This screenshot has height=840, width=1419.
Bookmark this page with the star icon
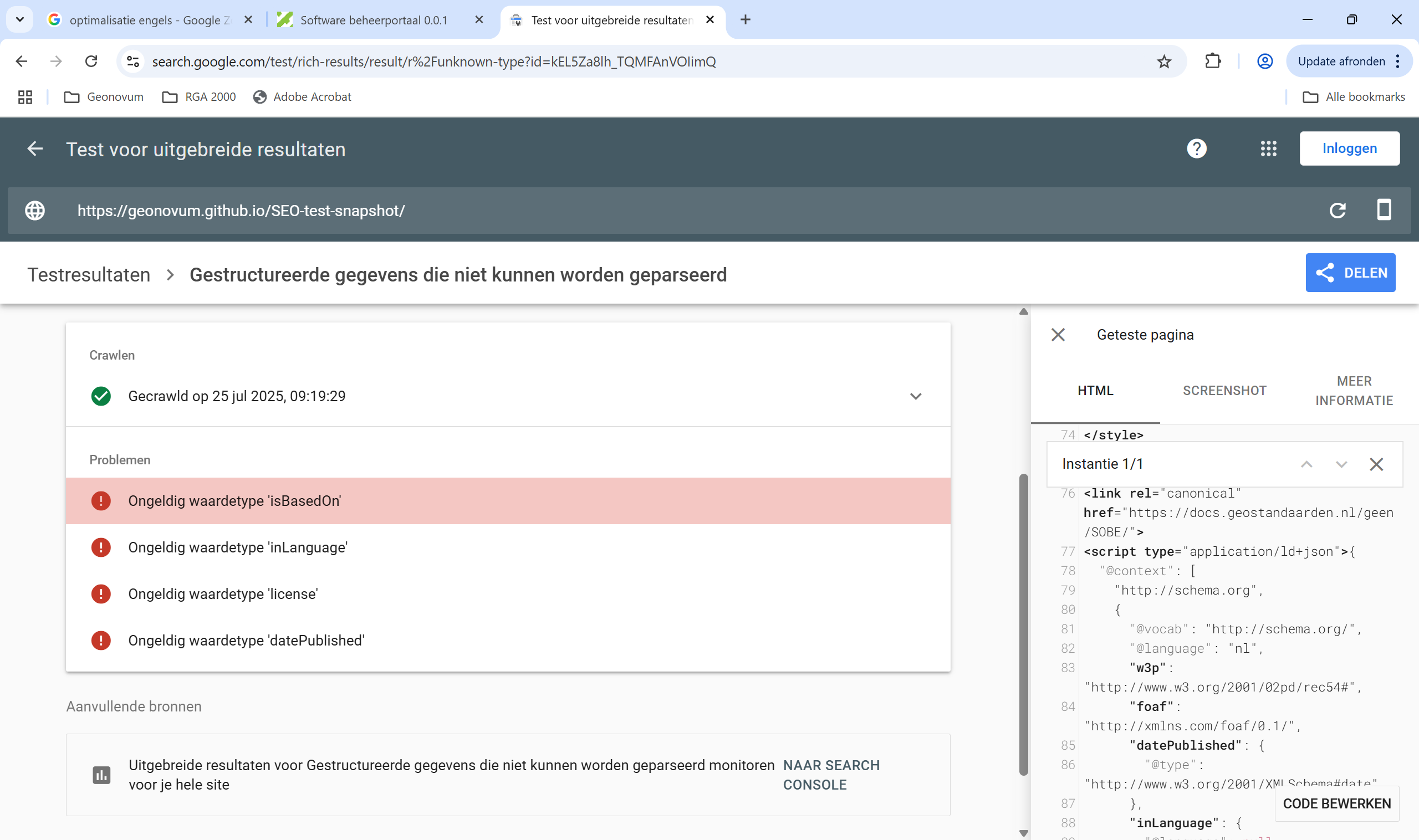[1163, 61]
